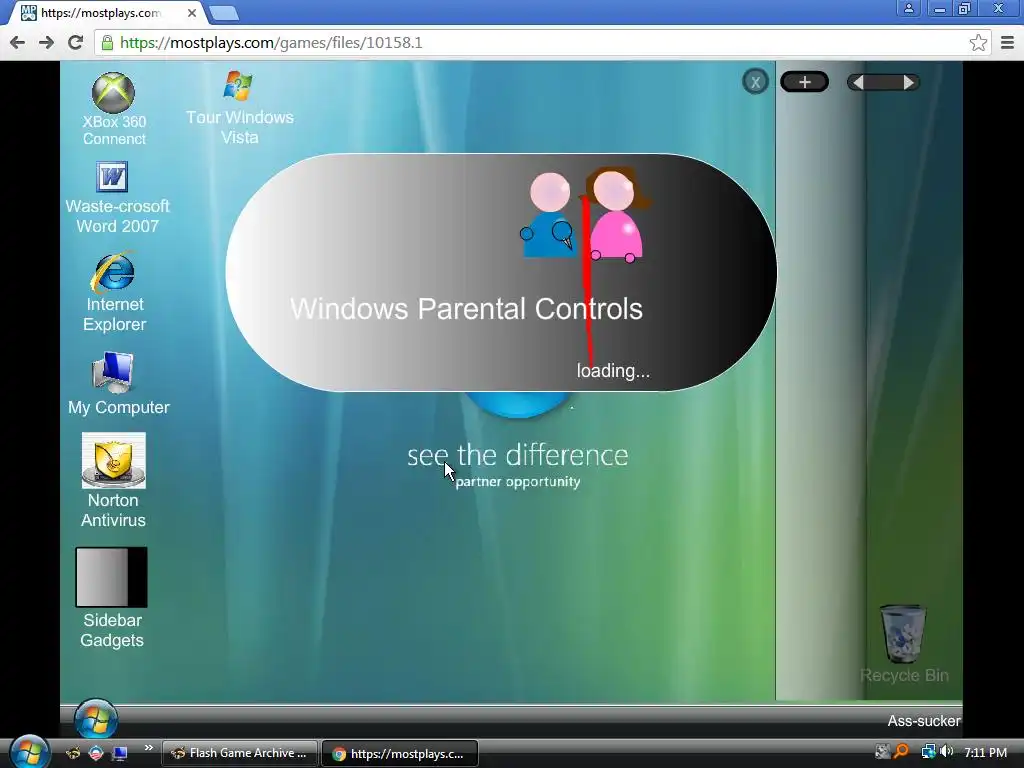Screen dimensions: 1024x768
Task: Switch to mostplays Chrome taskbar button
Action: click(400, 753)
